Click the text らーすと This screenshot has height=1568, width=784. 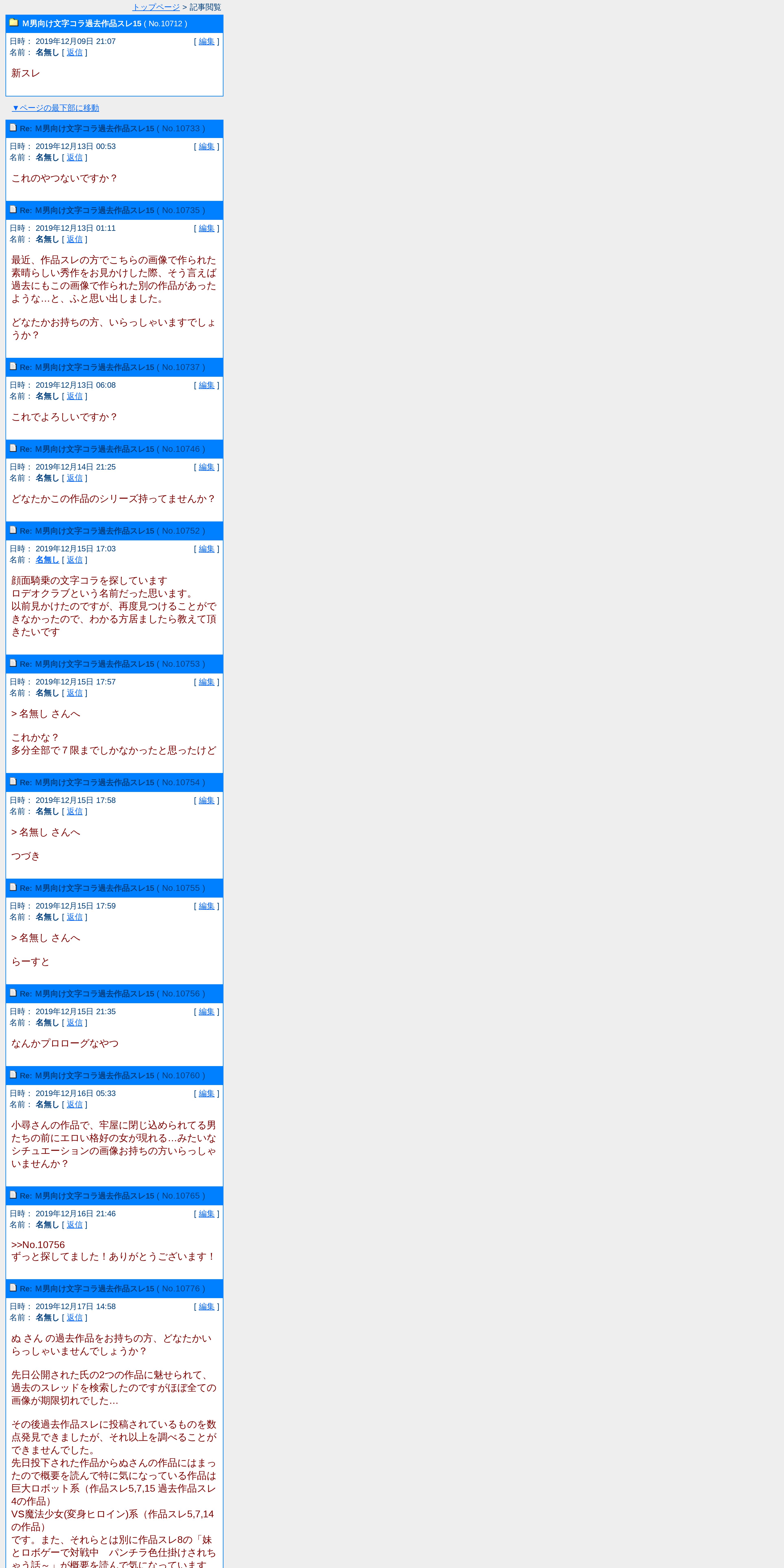31,962
